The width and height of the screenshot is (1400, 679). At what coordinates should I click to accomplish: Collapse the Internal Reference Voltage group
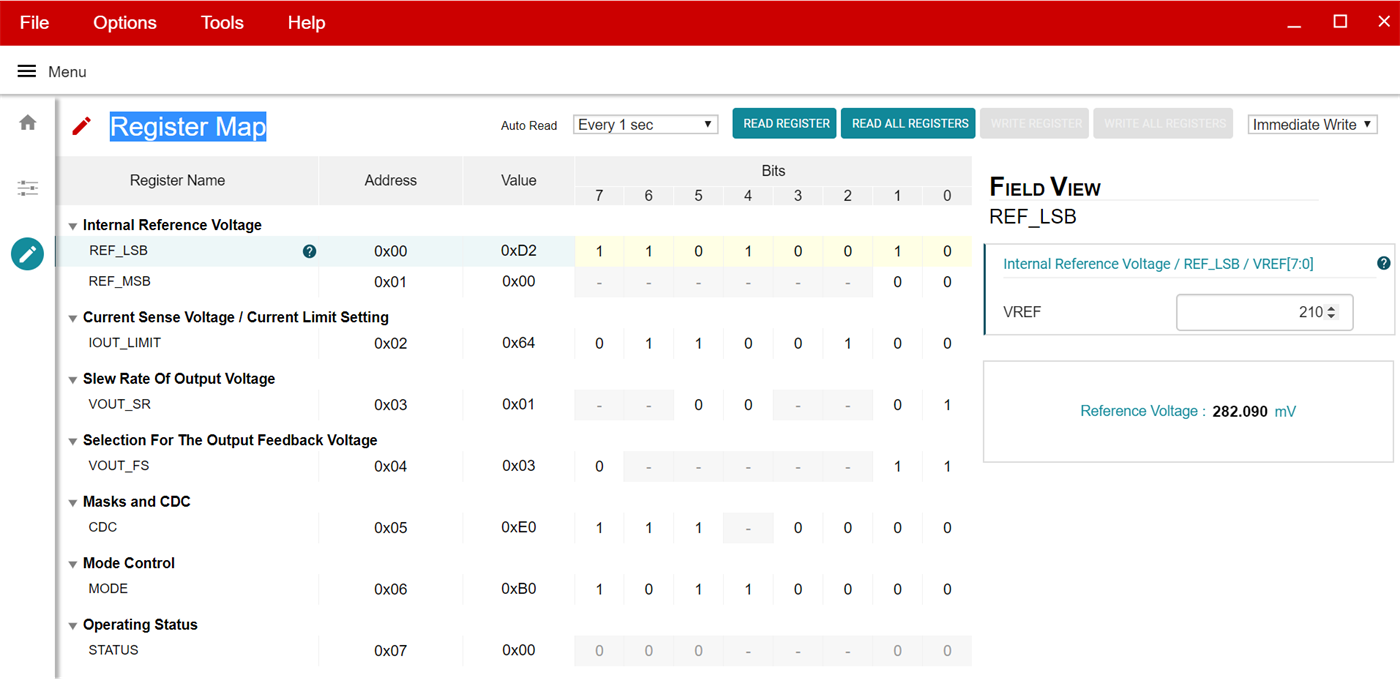(x=73, y=226)
